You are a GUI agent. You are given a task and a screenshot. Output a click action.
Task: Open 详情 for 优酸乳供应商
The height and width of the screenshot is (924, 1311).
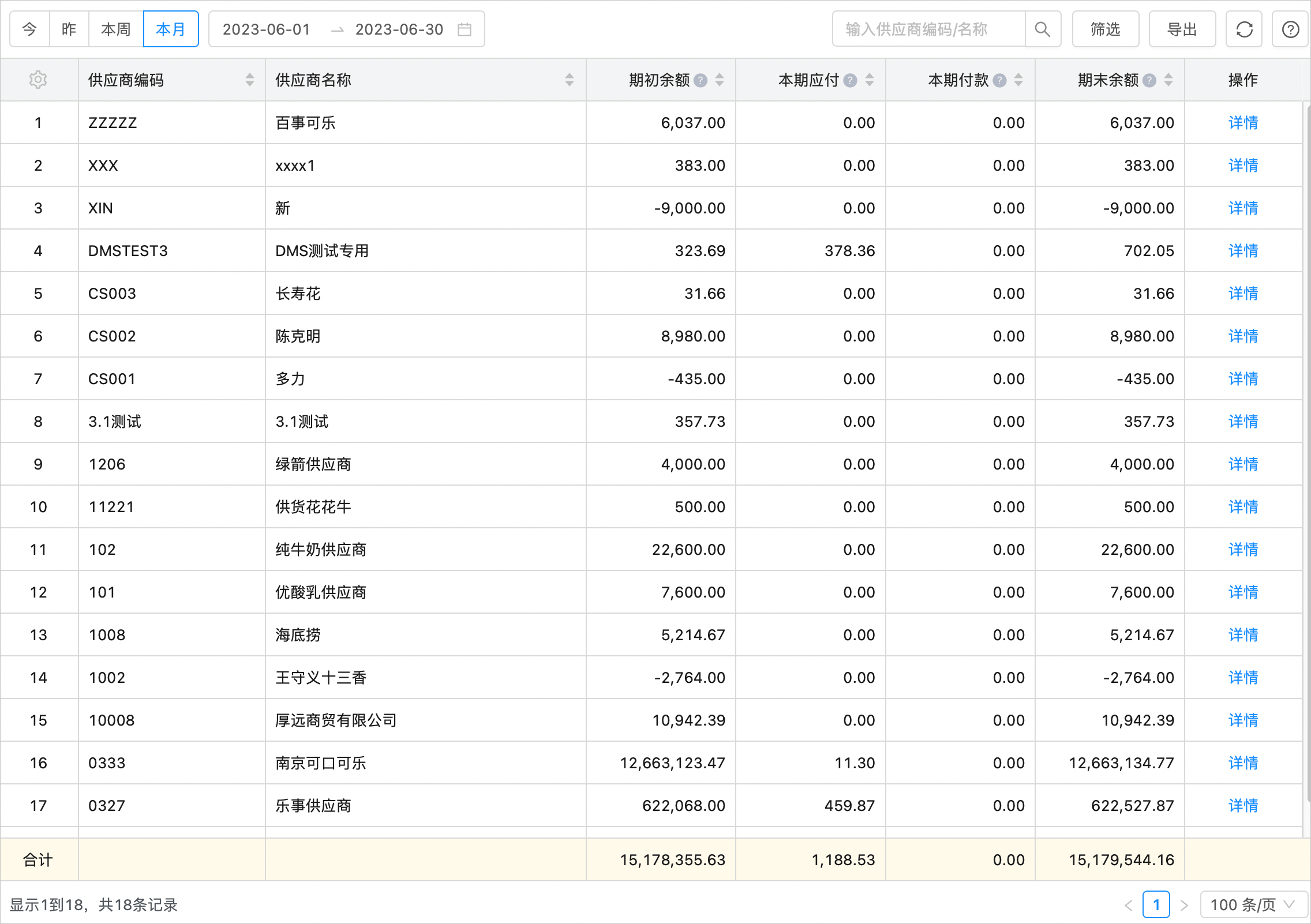point(1243,592)
